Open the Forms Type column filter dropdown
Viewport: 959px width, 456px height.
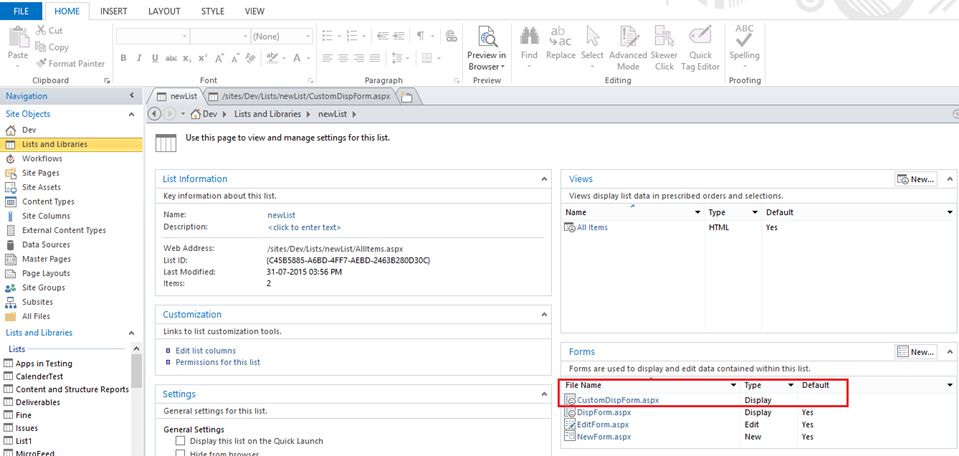pyautogui.click(x=790, y=386)
